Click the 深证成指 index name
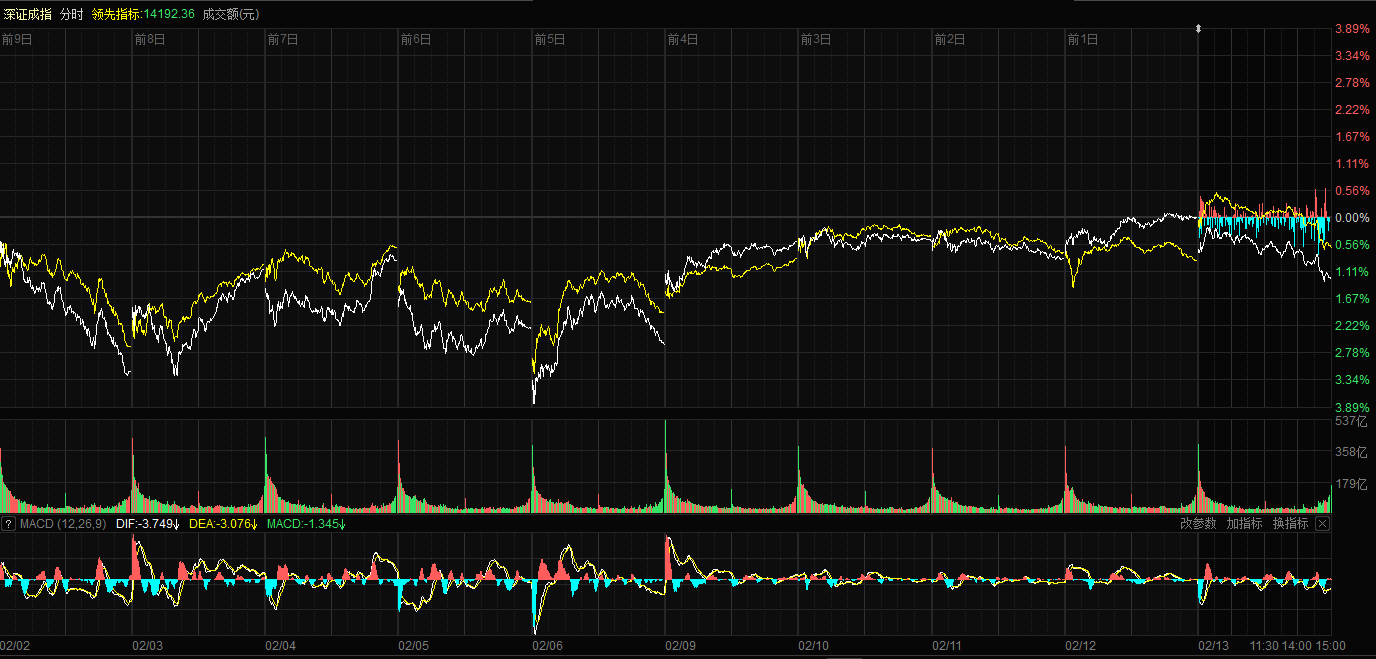 28,14
